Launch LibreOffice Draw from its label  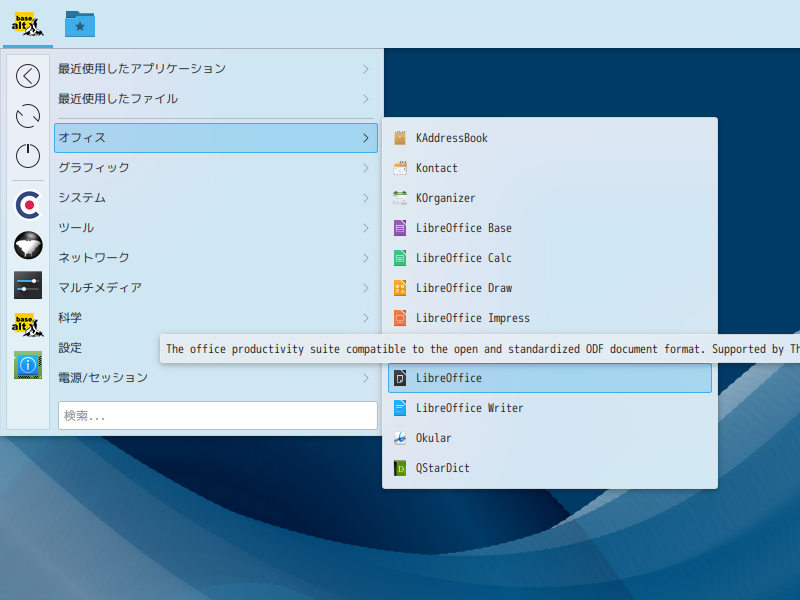pos(464,288)
